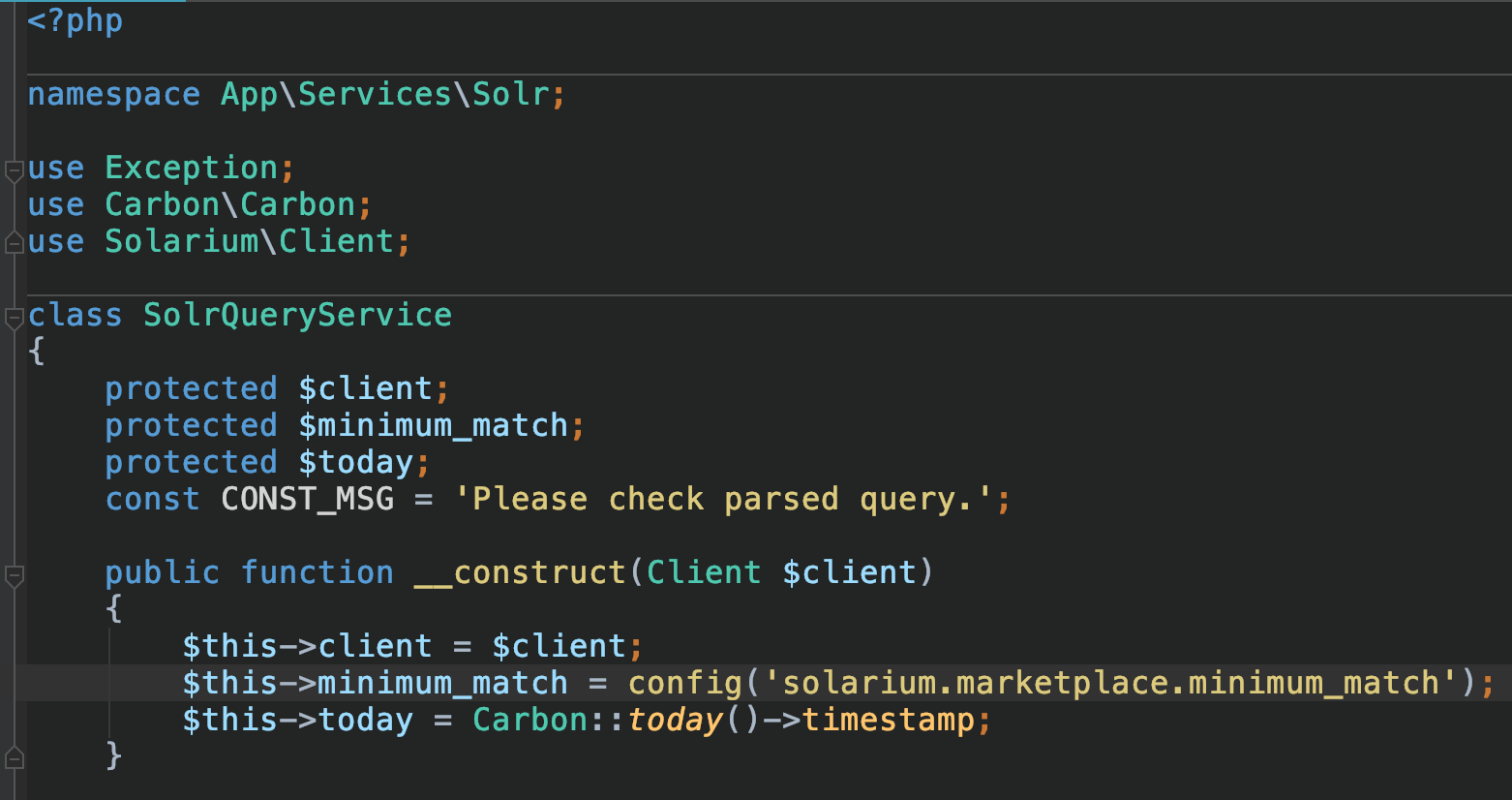Screen dimensions: 1512x800
Task: Click the CONST_MSG constant name
Action: tap(307, 500)
